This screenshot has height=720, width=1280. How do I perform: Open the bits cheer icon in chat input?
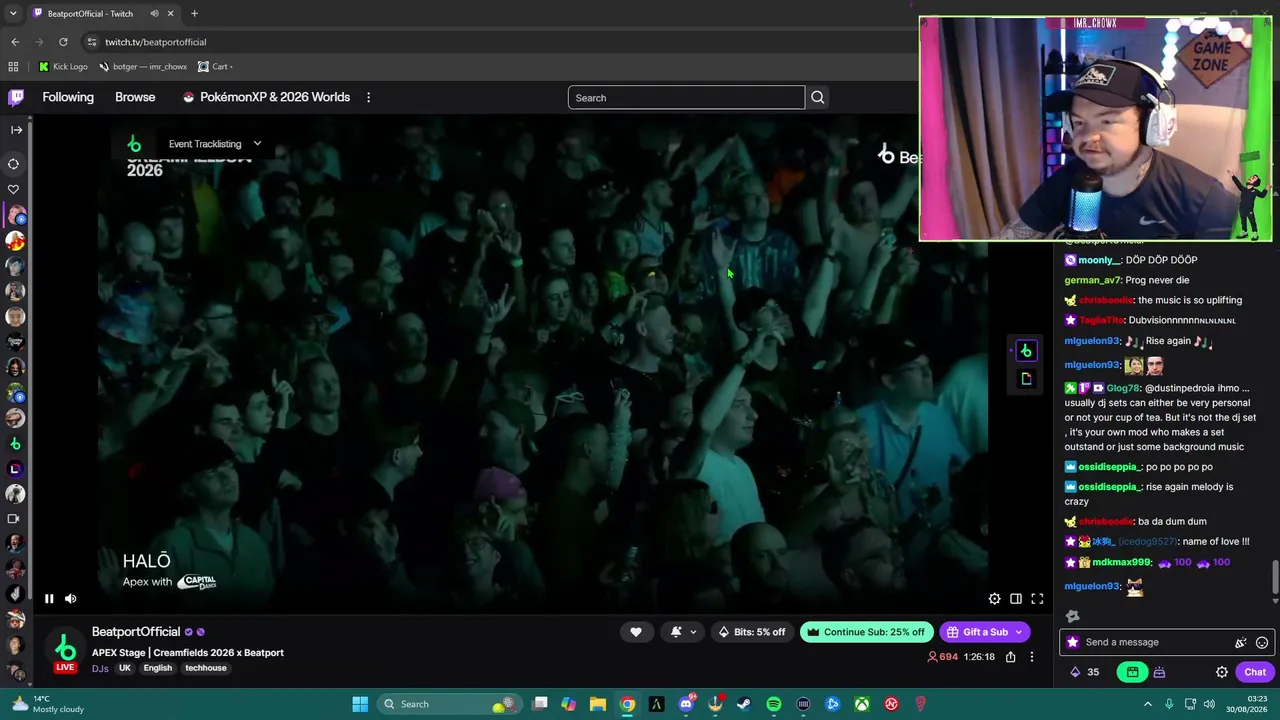click(1241, 643)
